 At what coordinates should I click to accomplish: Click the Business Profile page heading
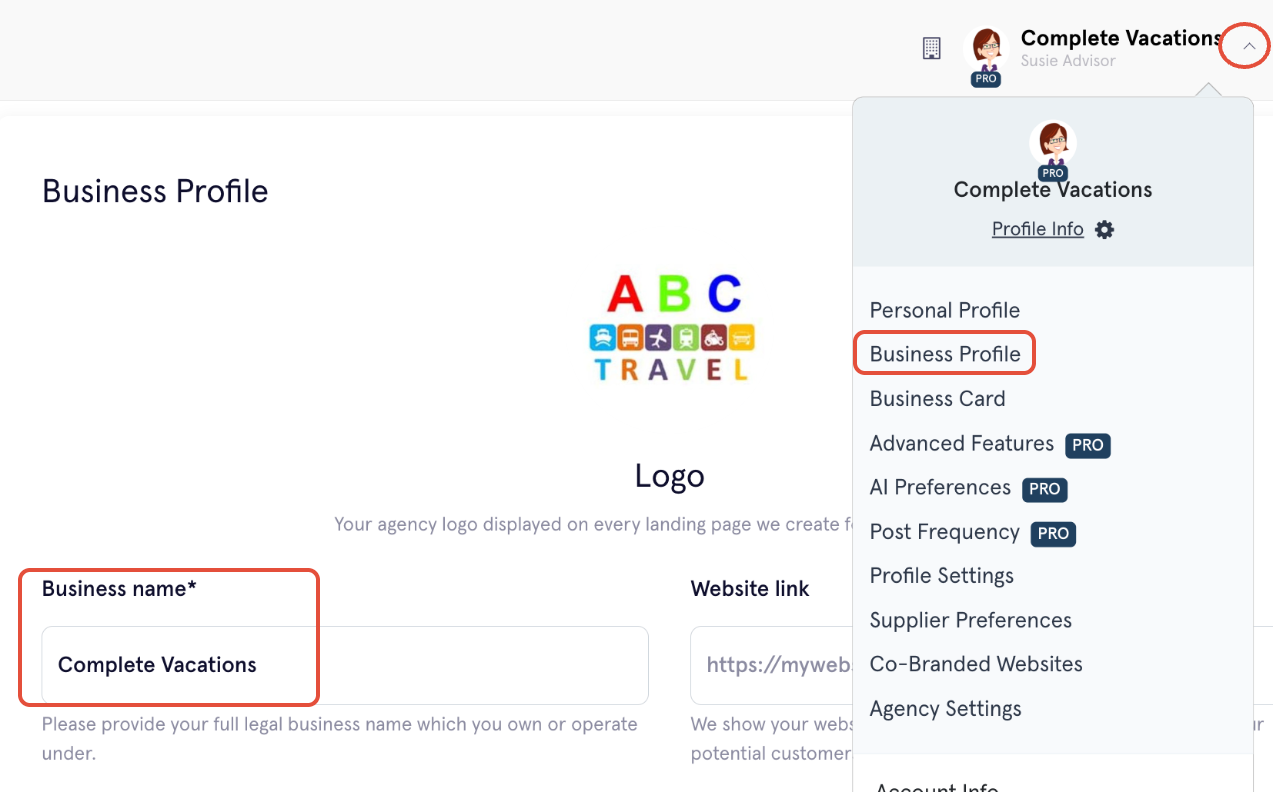pos(155,191)
